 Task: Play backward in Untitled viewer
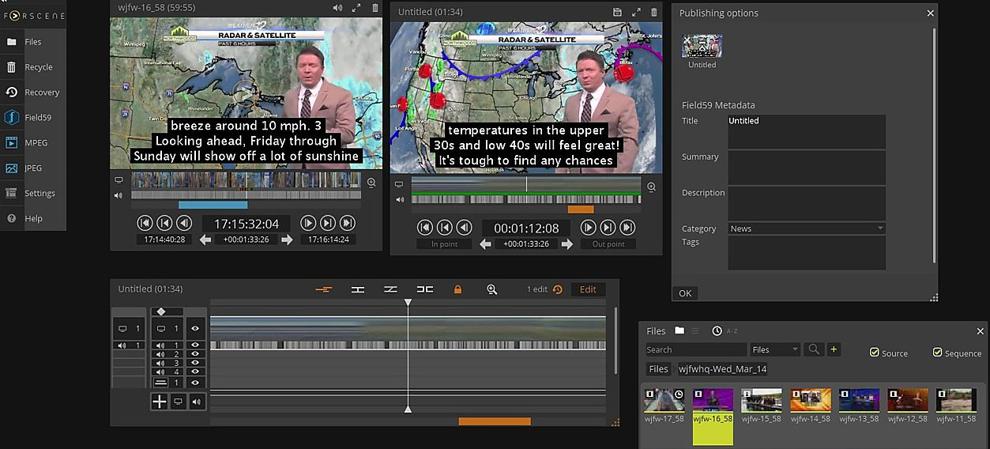[464, 227]
